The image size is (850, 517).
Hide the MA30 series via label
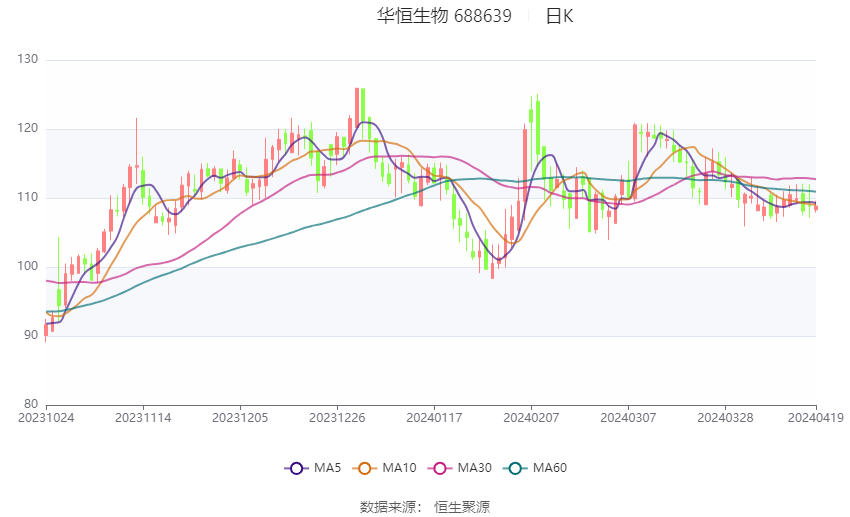point(474,468)
